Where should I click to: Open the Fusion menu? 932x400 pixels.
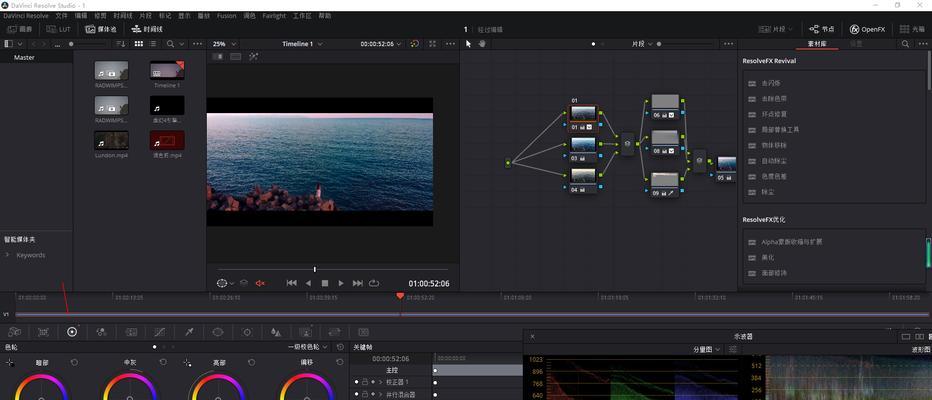coord(226,15)
